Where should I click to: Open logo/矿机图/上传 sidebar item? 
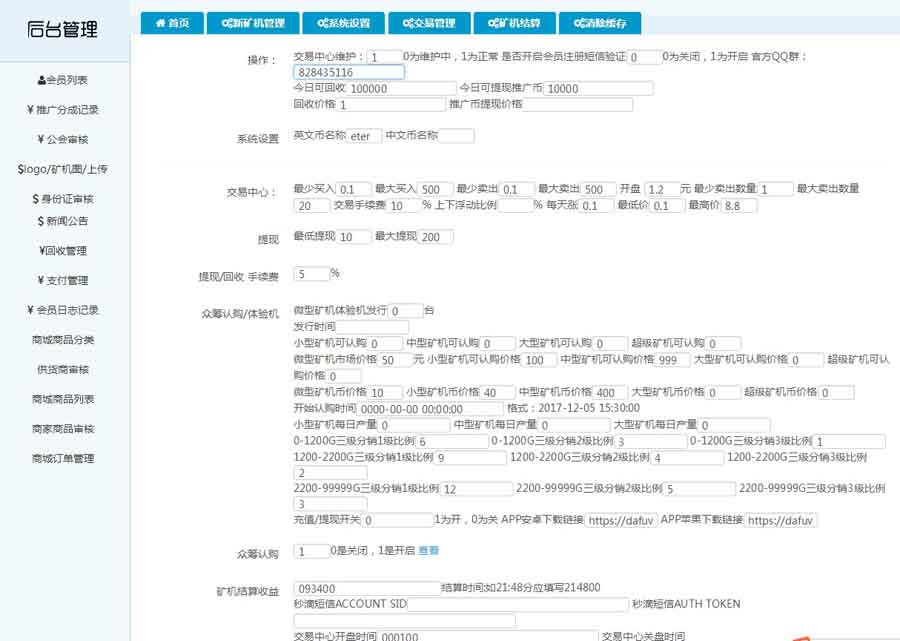[x=63, y=169]
